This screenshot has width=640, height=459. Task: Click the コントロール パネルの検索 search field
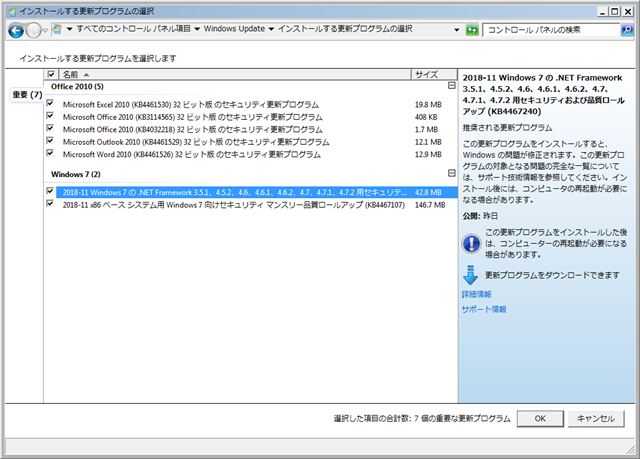pos(551,30)
